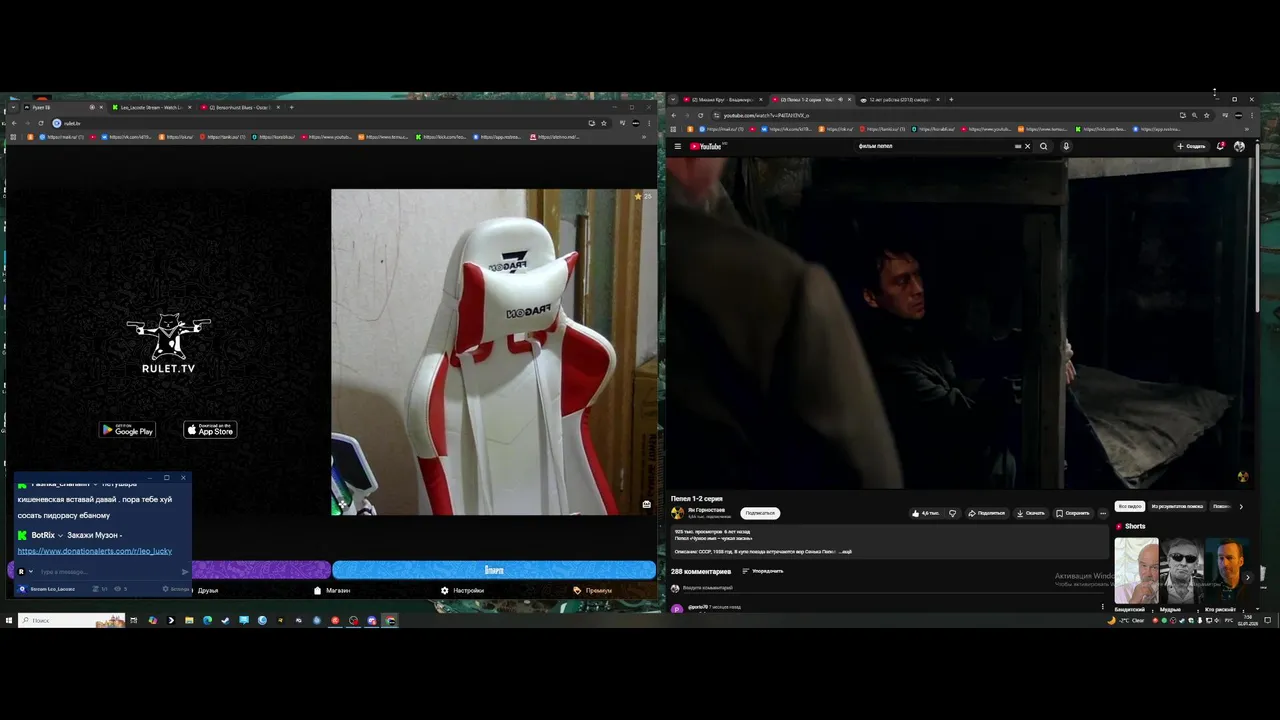Open tab search dropdown in YouTube window
Image resolution: width=1280 pixels, height=720 pixels.
pos(673,99)
